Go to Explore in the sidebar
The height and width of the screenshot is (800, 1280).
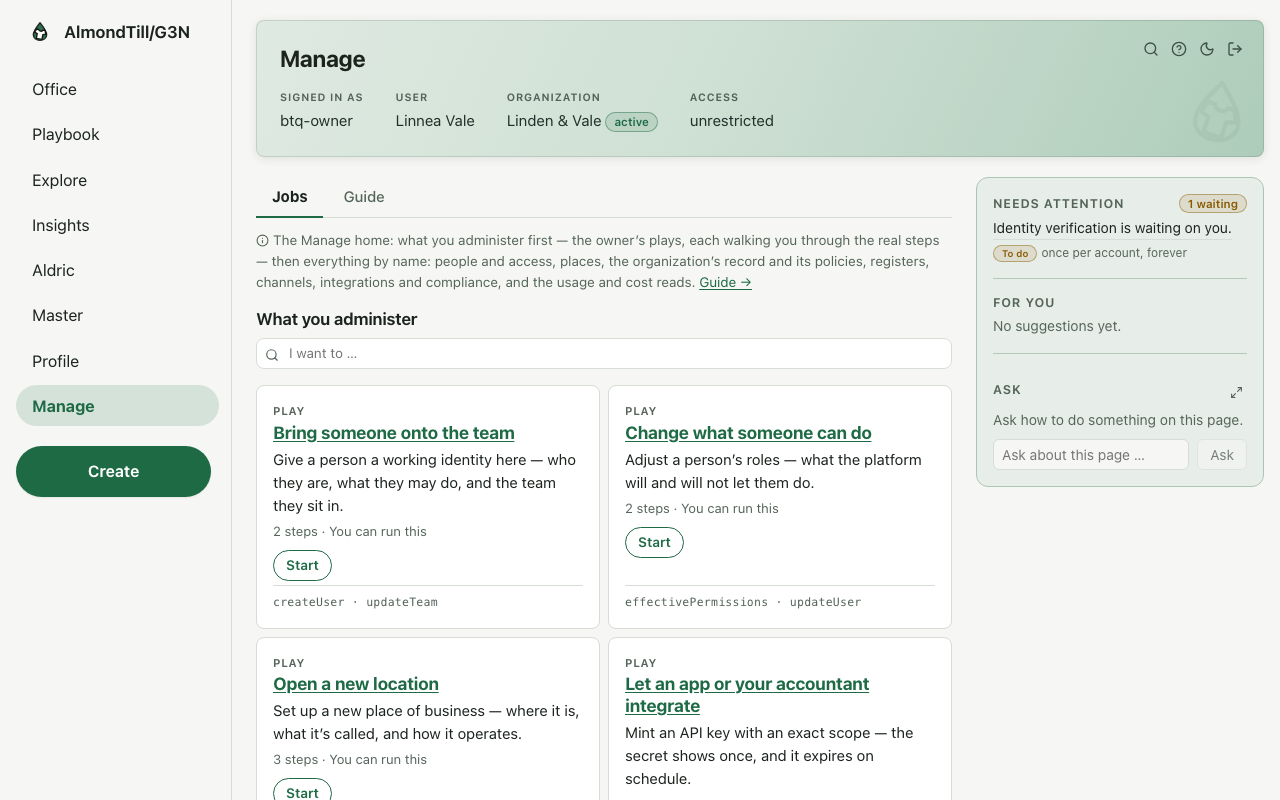[x=117, y=180]
